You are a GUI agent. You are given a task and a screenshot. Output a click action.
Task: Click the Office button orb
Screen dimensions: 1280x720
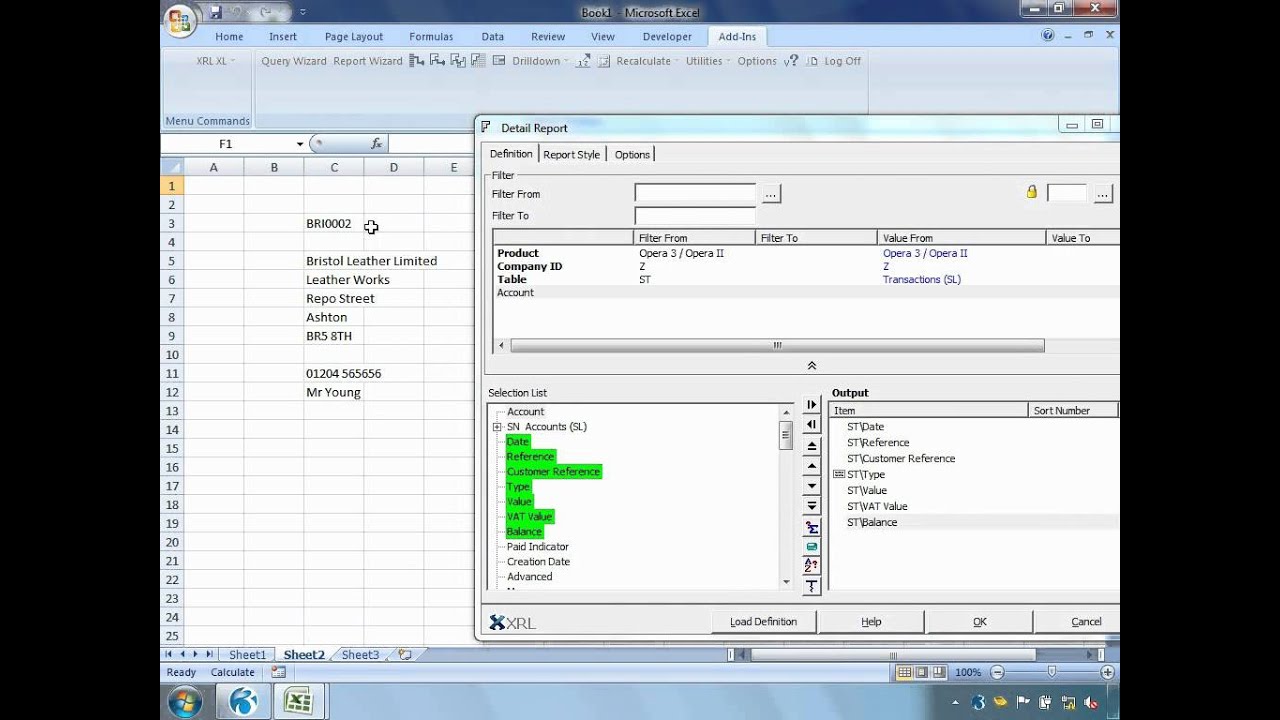point(180,19)
